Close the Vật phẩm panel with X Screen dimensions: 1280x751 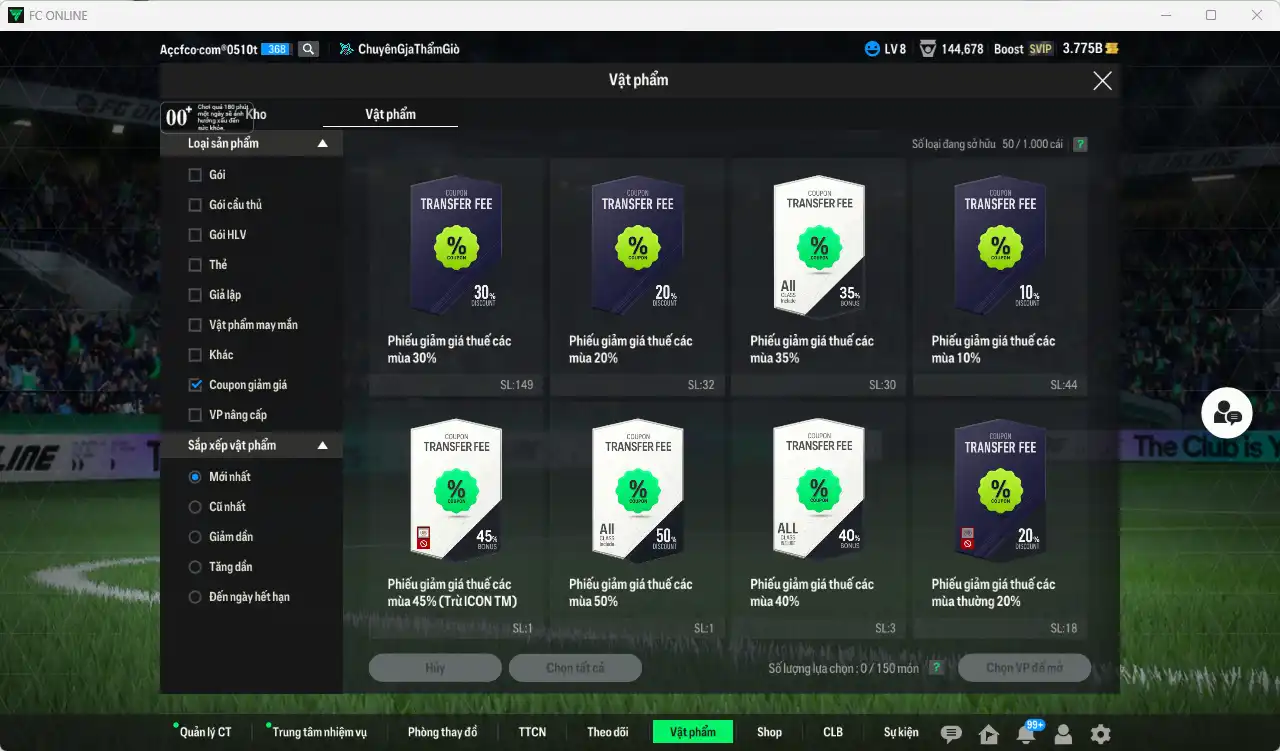[1102, 81]
